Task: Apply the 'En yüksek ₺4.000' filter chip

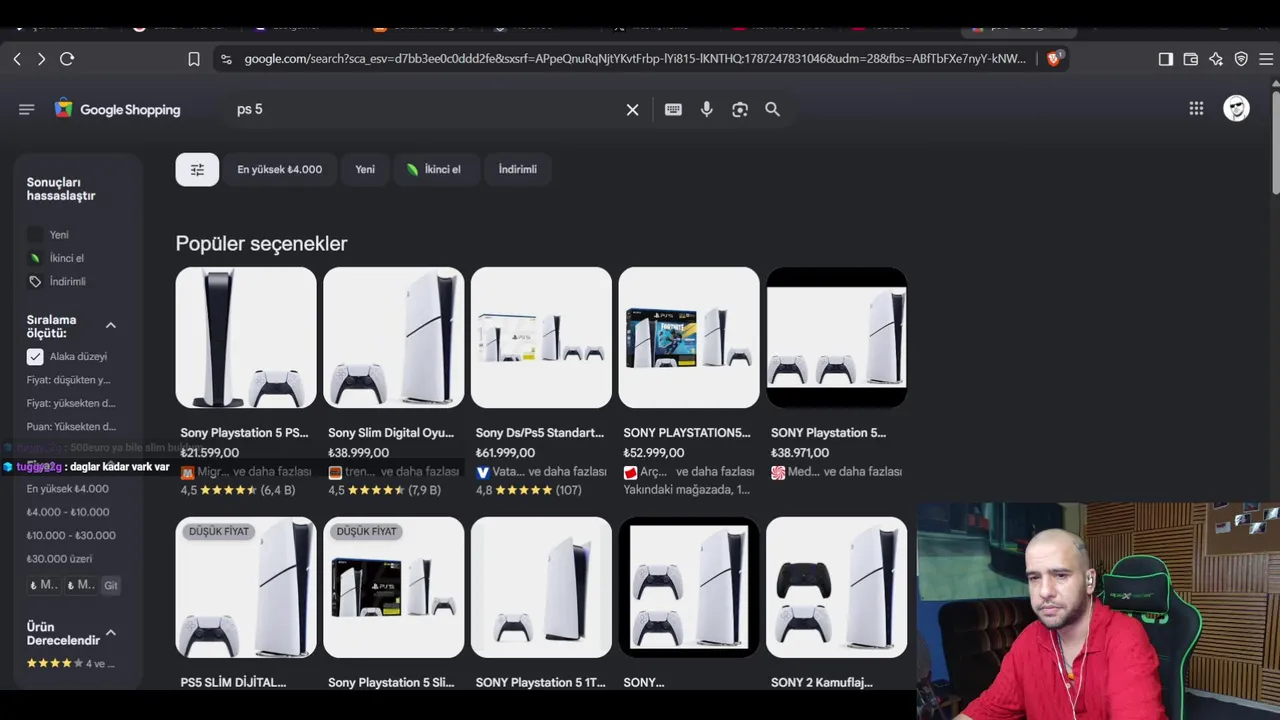Action: (x=280, y=170)
